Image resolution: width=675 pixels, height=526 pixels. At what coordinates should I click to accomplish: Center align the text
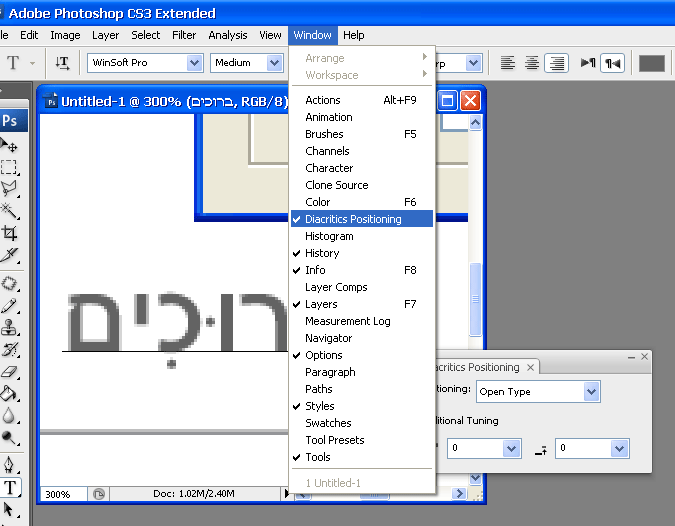point(532,63)
